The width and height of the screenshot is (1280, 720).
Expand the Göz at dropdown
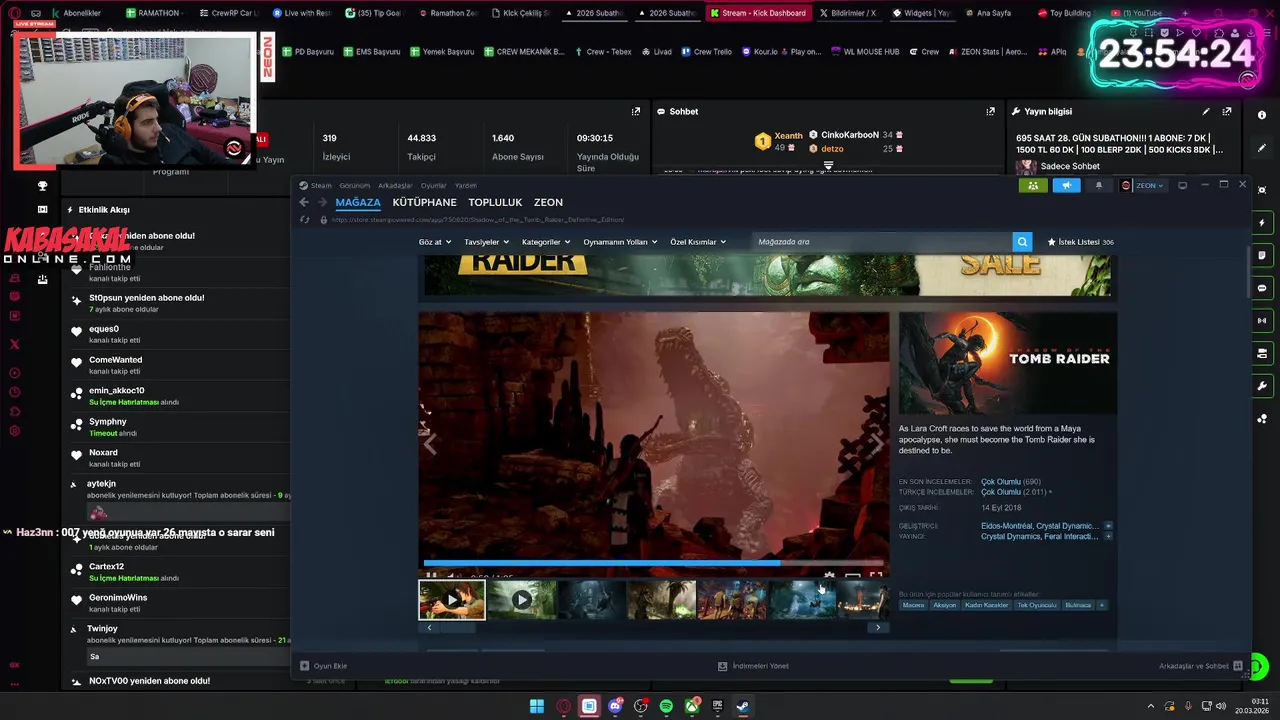435,242
